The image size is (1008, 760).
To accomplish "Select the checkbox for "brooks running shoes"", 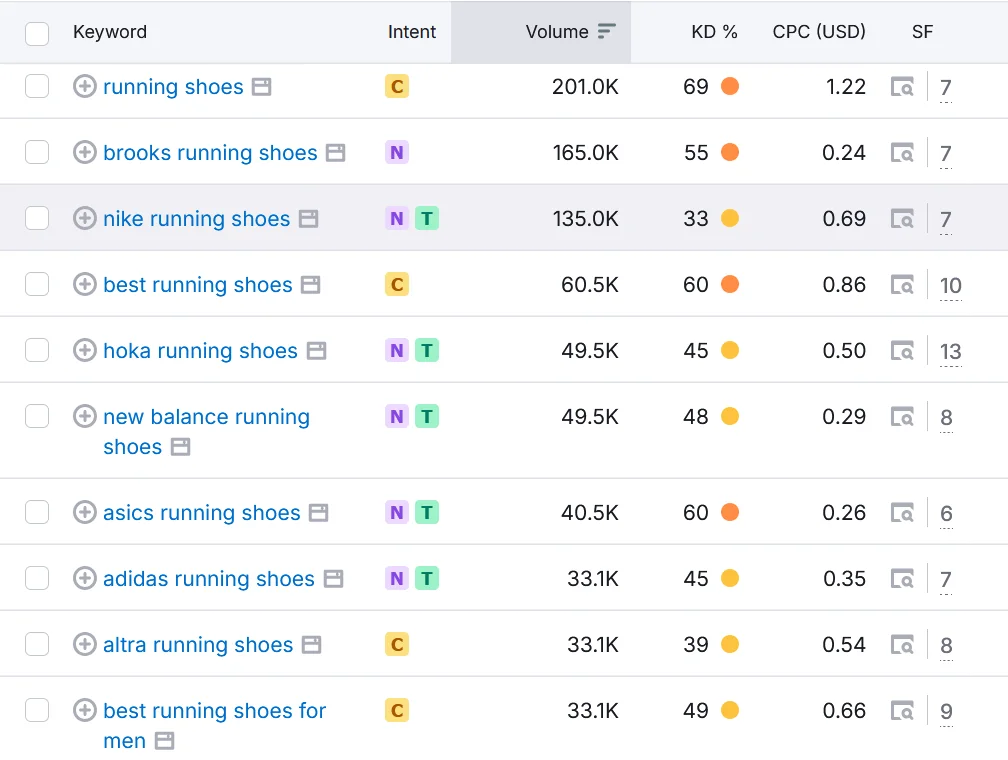I will click(x=36, y=152).
